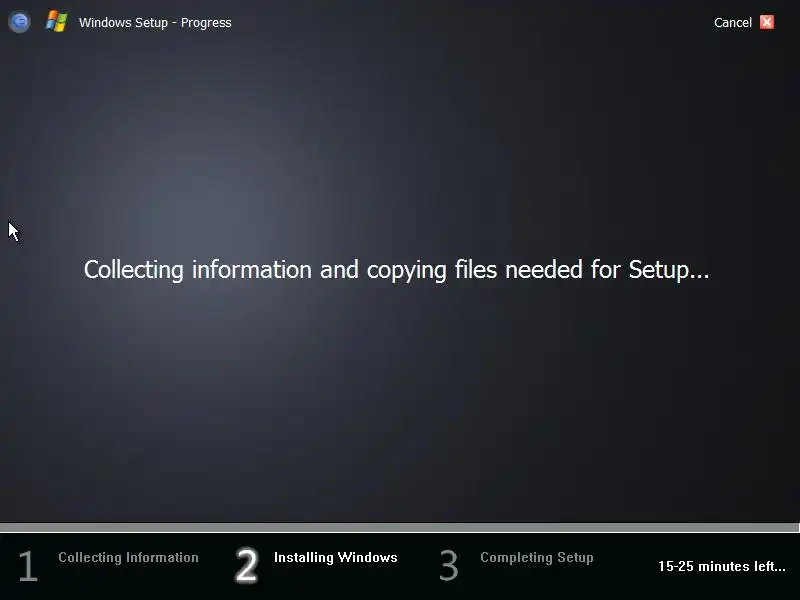Screen dimensions: 800x600
Task: Click the '15-25 minutes left...' estimate
Action: click(721, 566)
